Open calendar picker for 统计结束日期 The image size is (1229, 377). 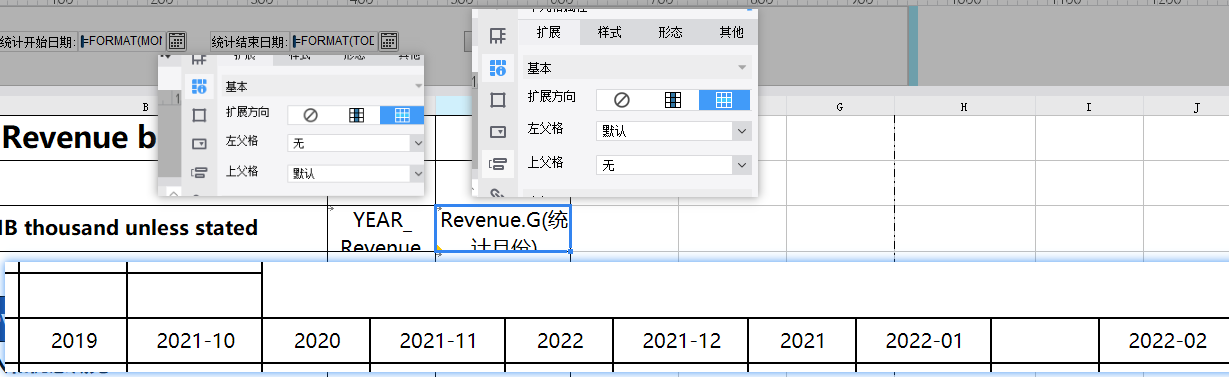(x=389, y=41)
